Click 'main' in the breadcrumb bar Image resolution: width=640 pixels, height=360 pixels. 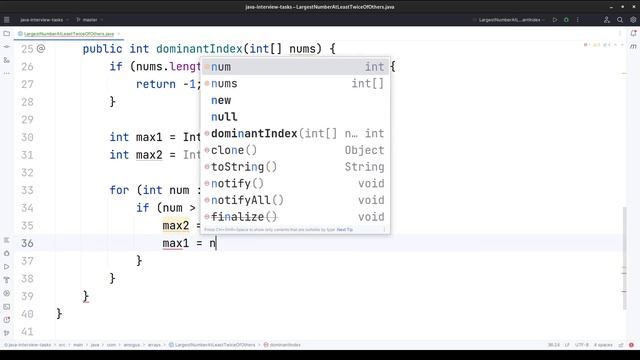(78, 345)
